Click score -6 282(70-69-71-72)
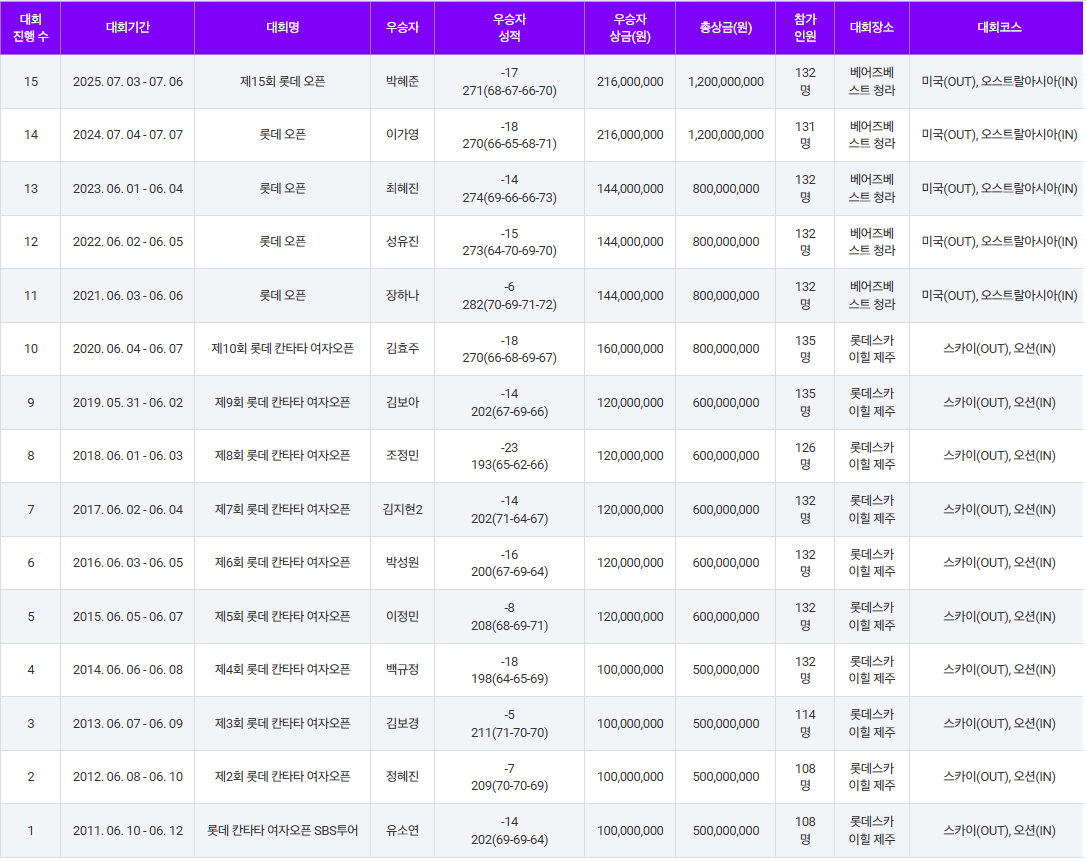The height and width of the screenshot is (861, 1086). [510, 296]
